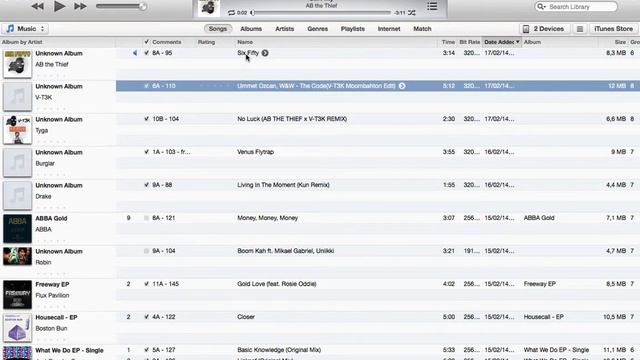640x360 pixels.
Task: Switch to the Internet tab
Action: pyautogui.click(x=389, y=29)
